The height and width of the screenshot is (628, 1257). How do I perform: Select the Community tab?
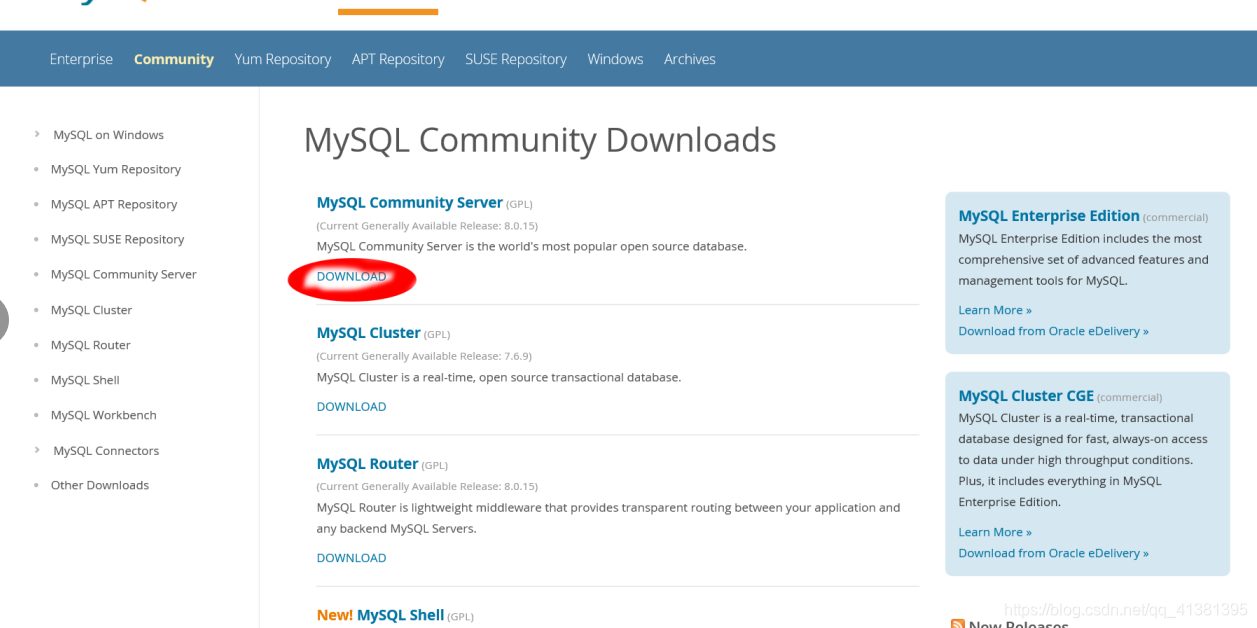pyautogui.click(x=174, y=59)
